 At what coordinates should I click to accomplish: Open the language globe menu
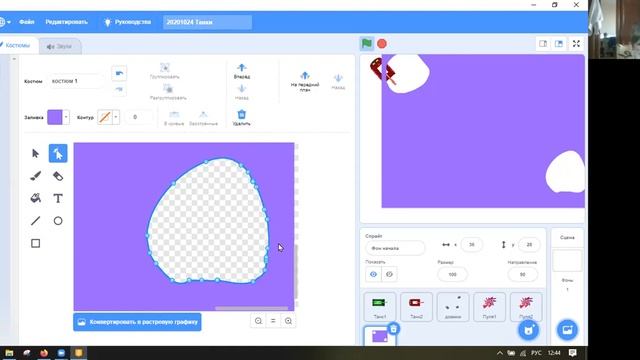coord(4,22)
